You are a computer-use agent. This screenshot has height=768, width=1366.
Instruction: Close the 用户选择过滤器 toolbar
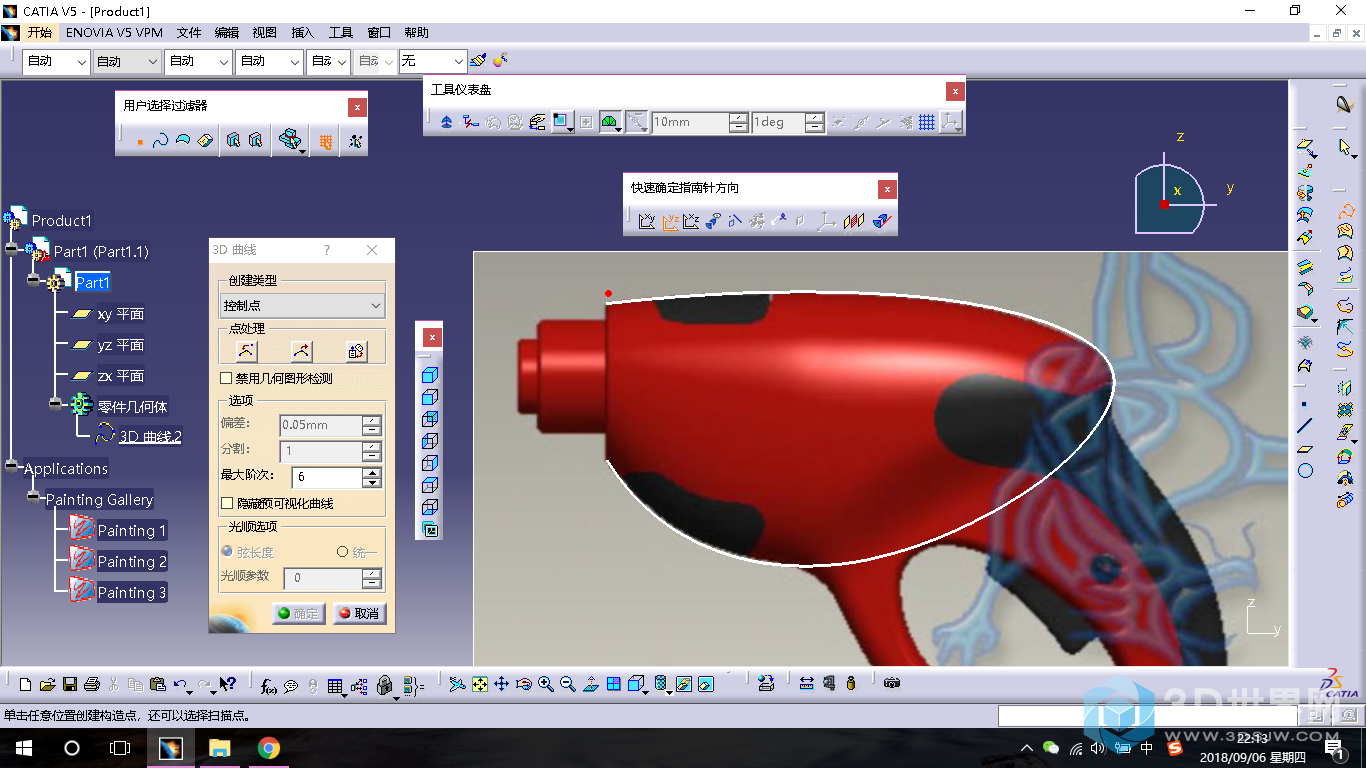(357, 106)
